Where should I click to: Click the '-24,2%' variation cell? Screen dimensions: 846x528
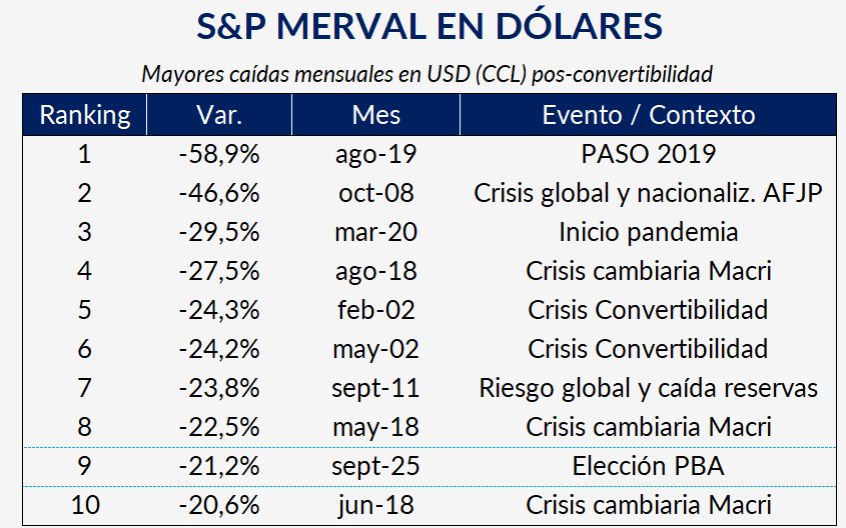click(220, 349)
